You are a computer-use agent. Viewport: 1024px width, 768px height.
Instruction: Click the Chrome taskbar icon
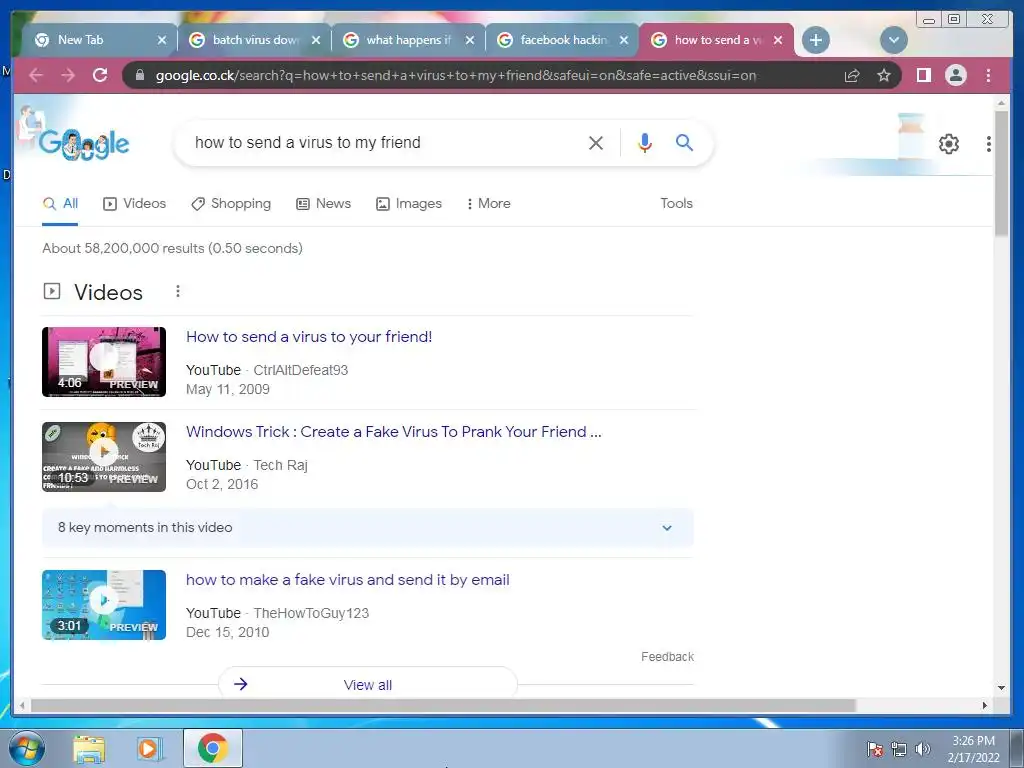[x=213, y=748]
